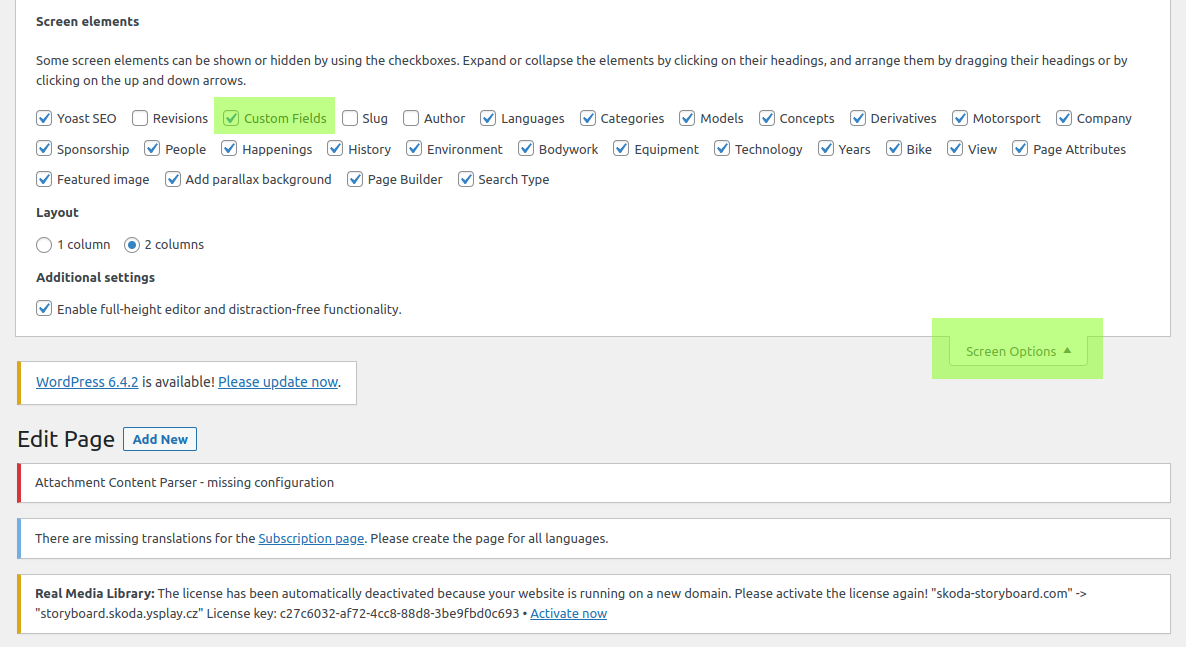The width and height of the screenshot is (1186, 647).
Task: Enable the Revisions checkbox
Action: (x=140, y=118)
